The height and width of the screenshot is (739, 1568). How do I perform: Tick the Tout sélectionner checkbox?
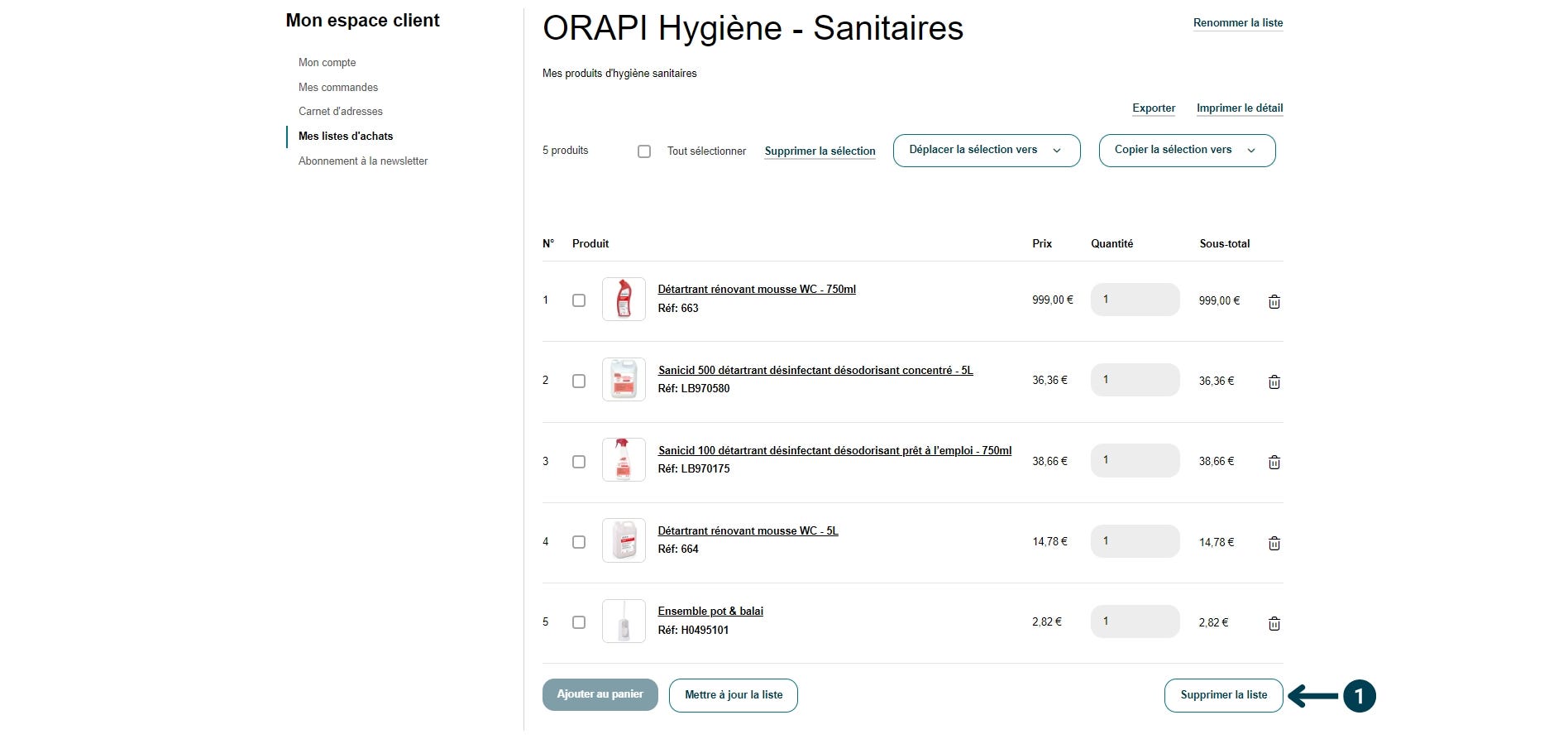(x=644, y=151)
